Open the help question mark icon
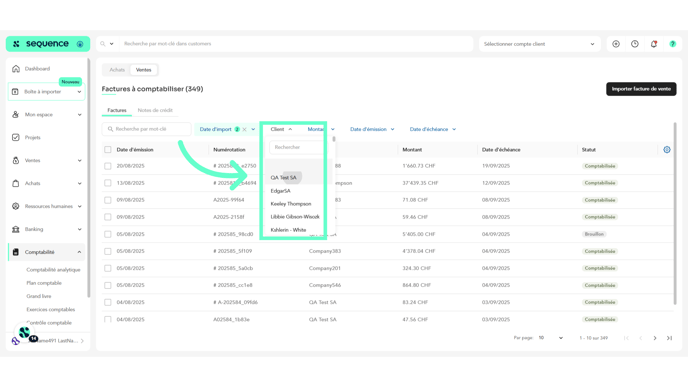Image resolution: width=688 pixels, height=387 pixels. click(x=673, y=44)
